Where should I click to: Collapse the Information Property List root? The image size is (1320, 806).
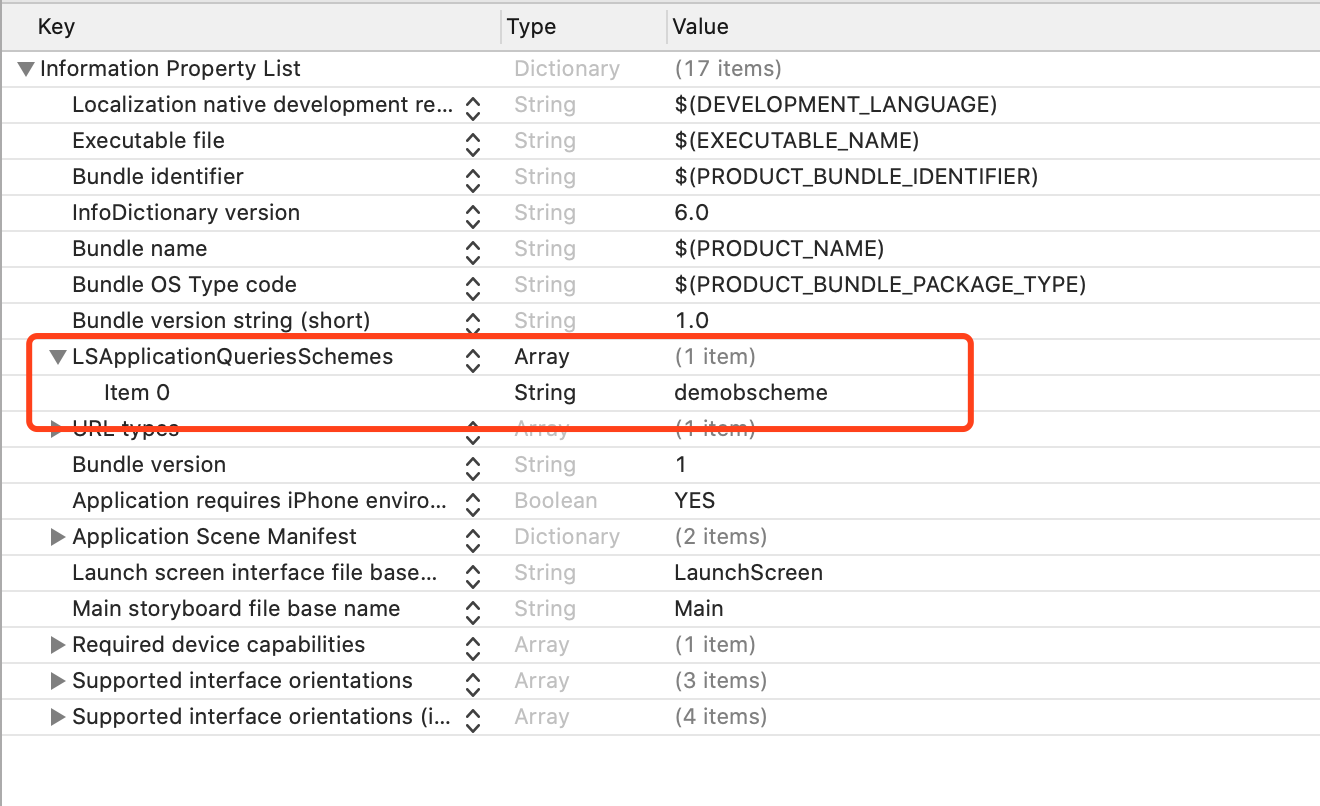pos(26,69)
